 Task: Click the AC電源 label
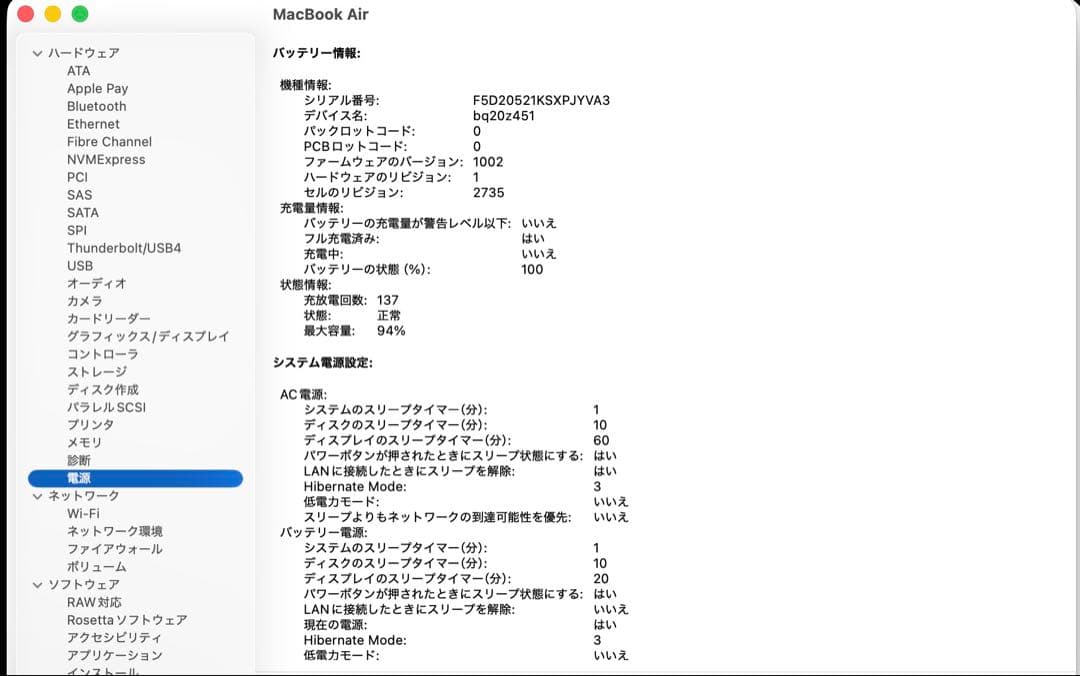[303, 395]
